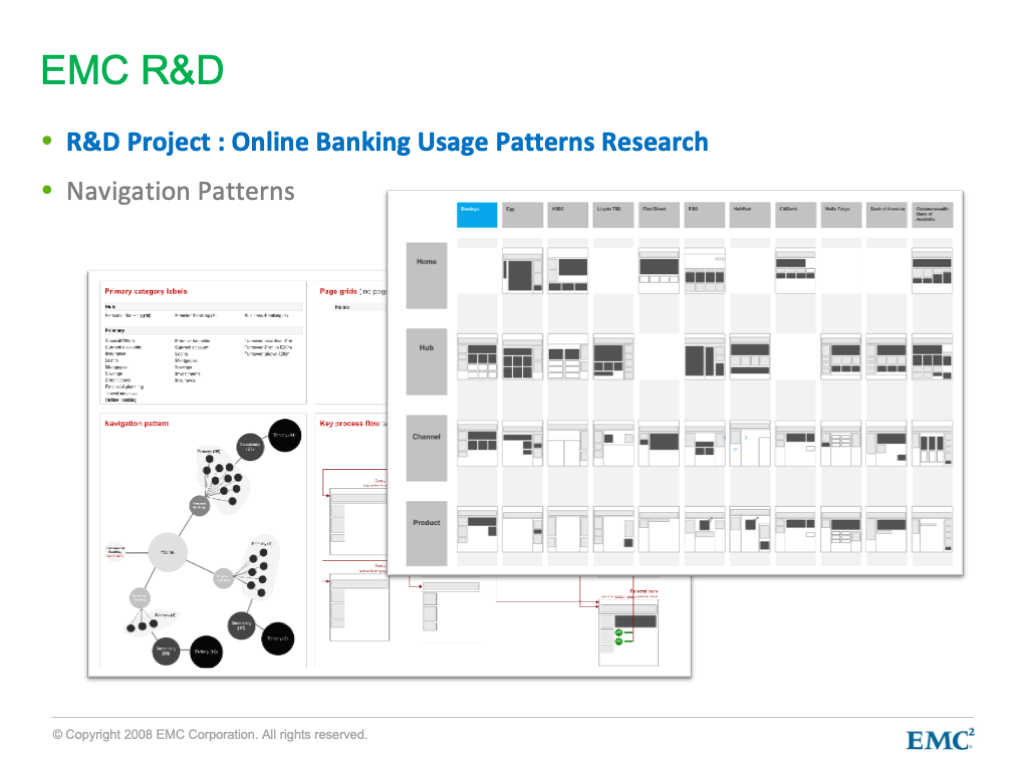Screen dimensions: 1024x768
Task: Open the Barclays Channel page wireframe
Action: [x=477, y=443]
